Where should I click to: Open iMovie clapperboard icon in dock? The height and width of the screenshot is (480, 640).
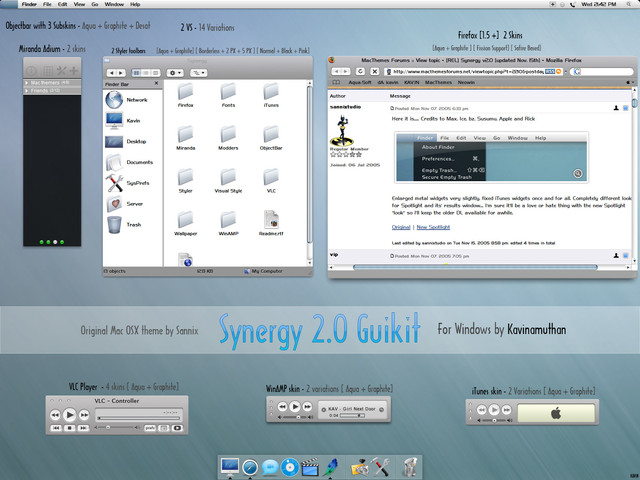pos(310,468)
